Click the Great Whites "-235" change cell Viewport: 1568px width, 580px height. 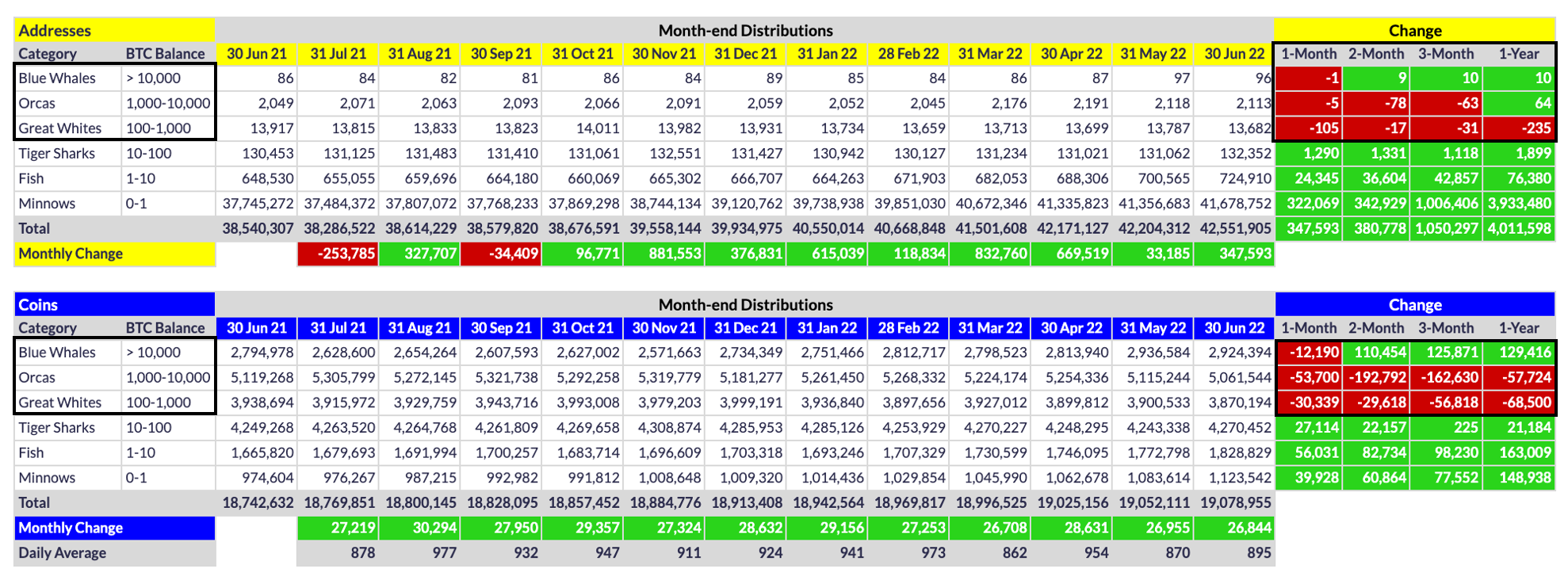tap(1519, 128)
